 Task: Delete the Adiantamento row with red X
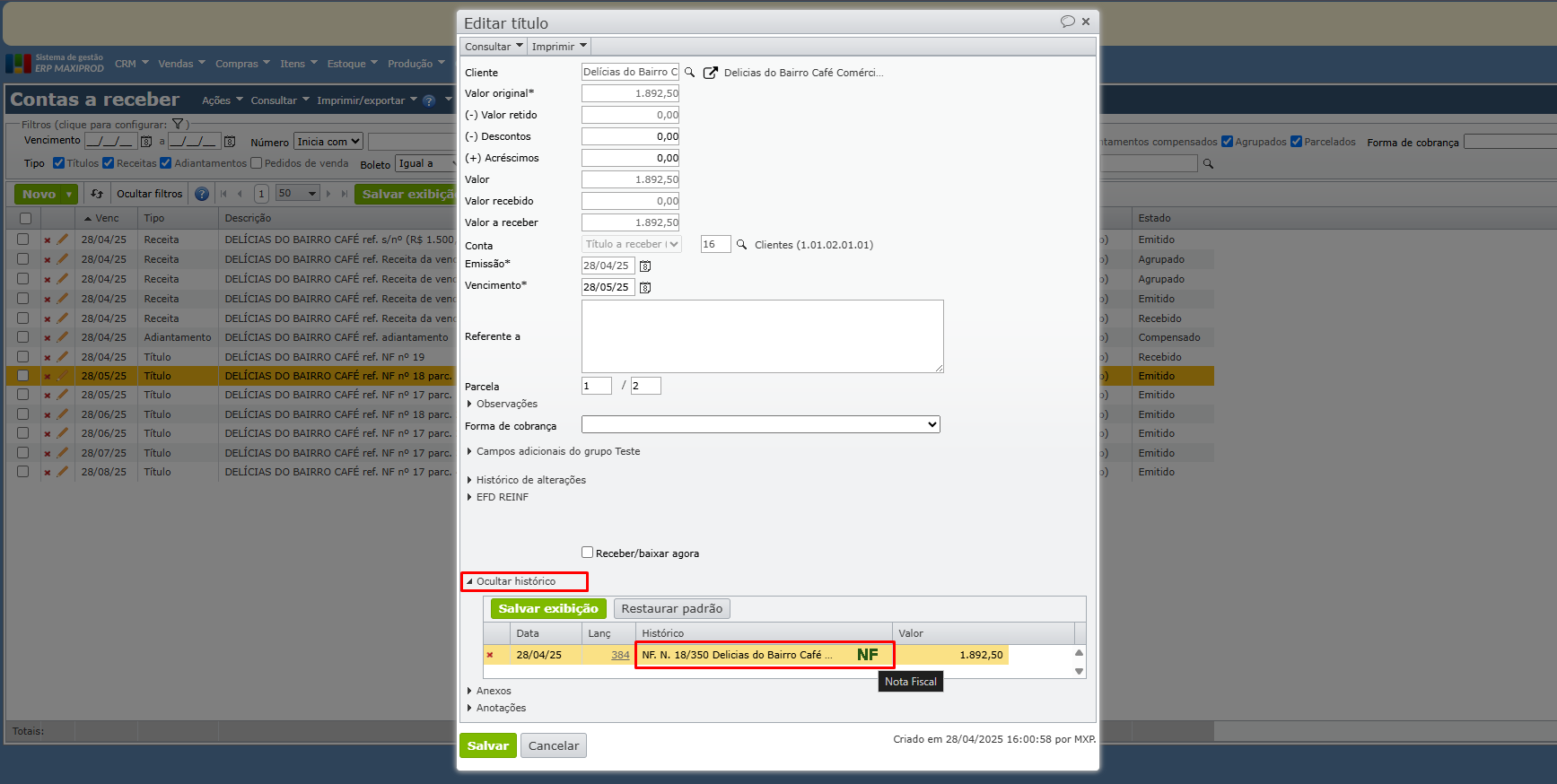(x=48, y=338)
